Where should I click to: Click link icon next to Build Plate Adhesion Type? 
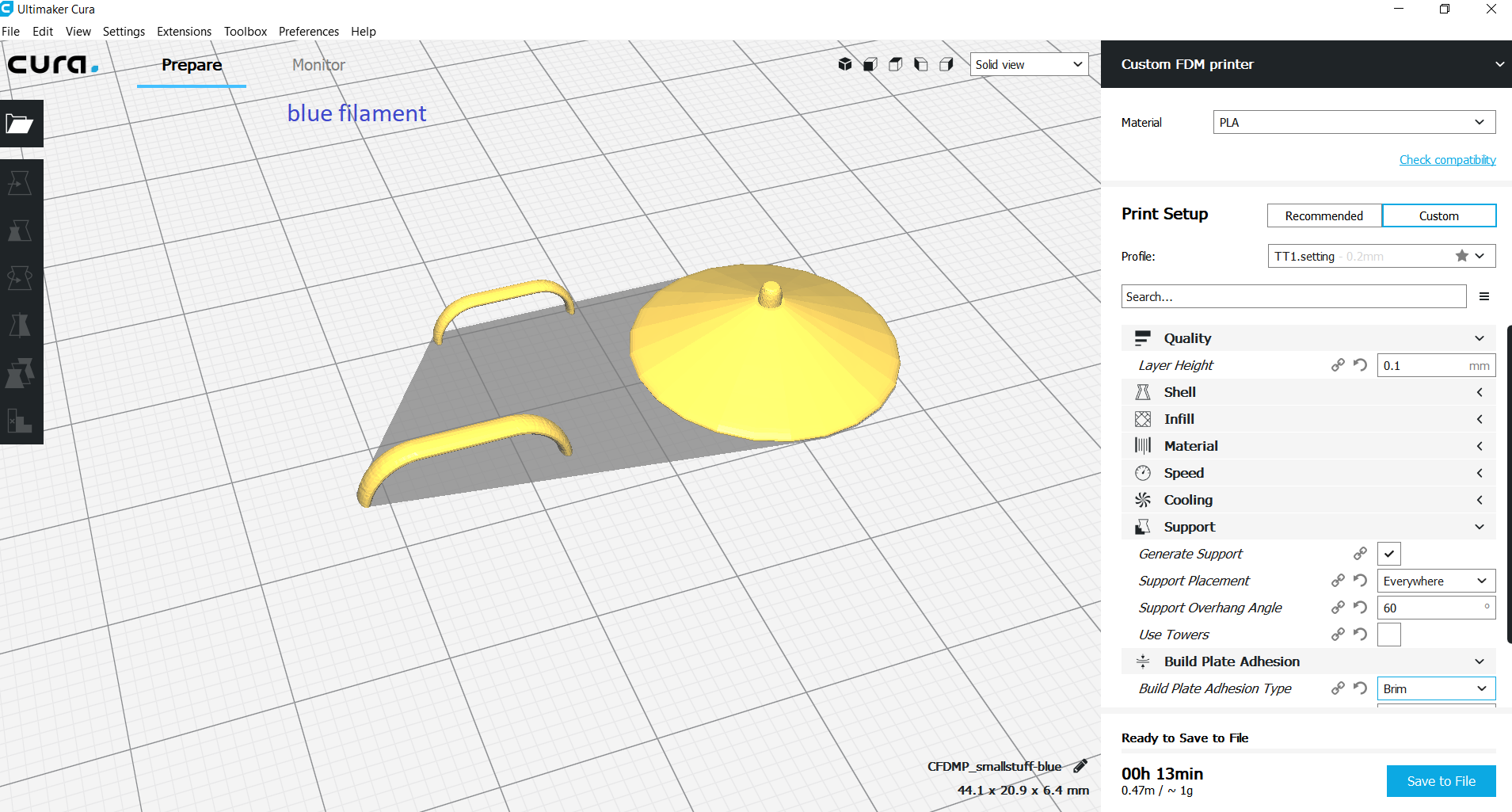(1338, 688)
